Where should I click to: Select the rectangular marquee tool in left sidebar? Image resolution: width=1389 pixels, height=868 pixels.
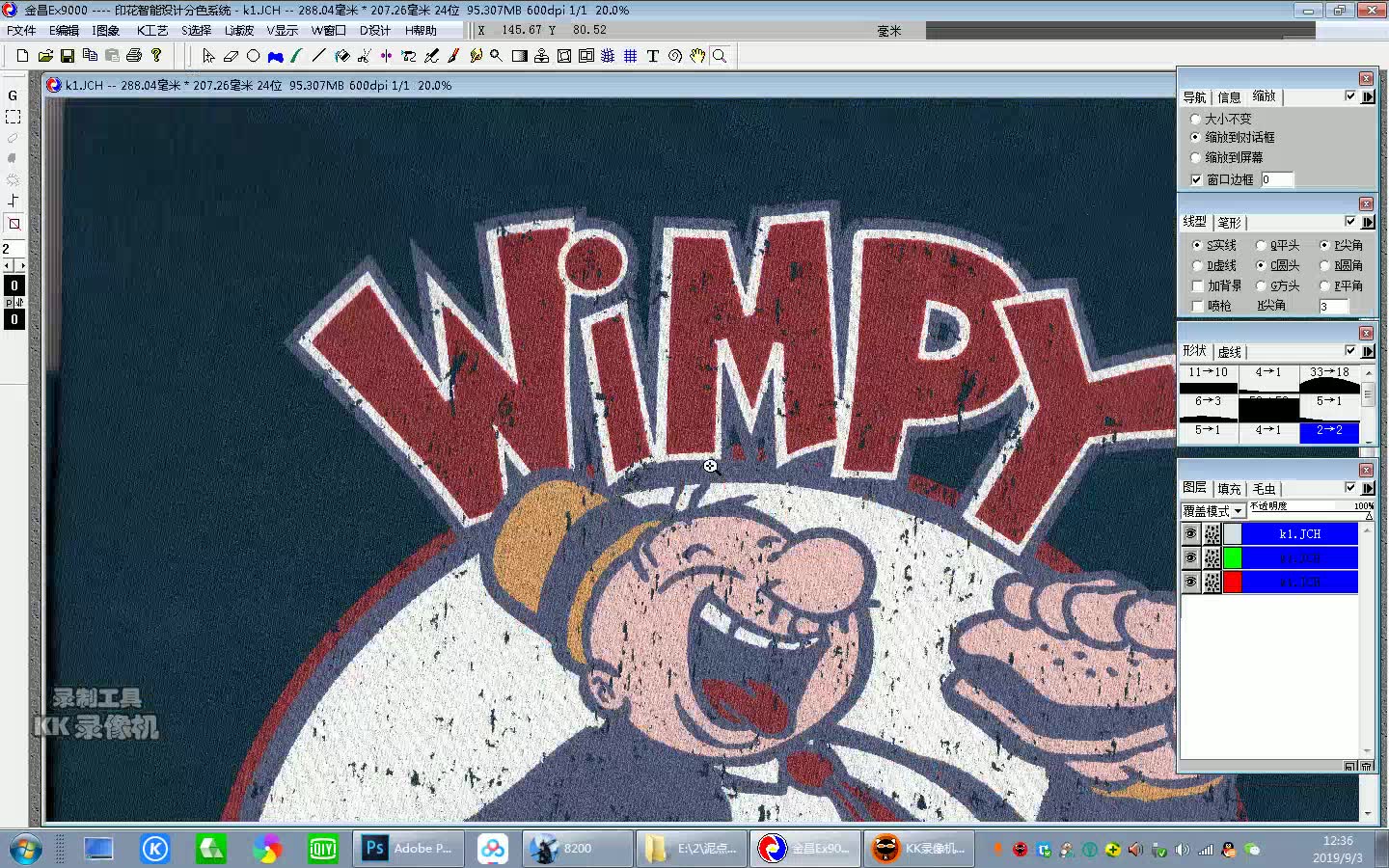click(x=14, y=117)
